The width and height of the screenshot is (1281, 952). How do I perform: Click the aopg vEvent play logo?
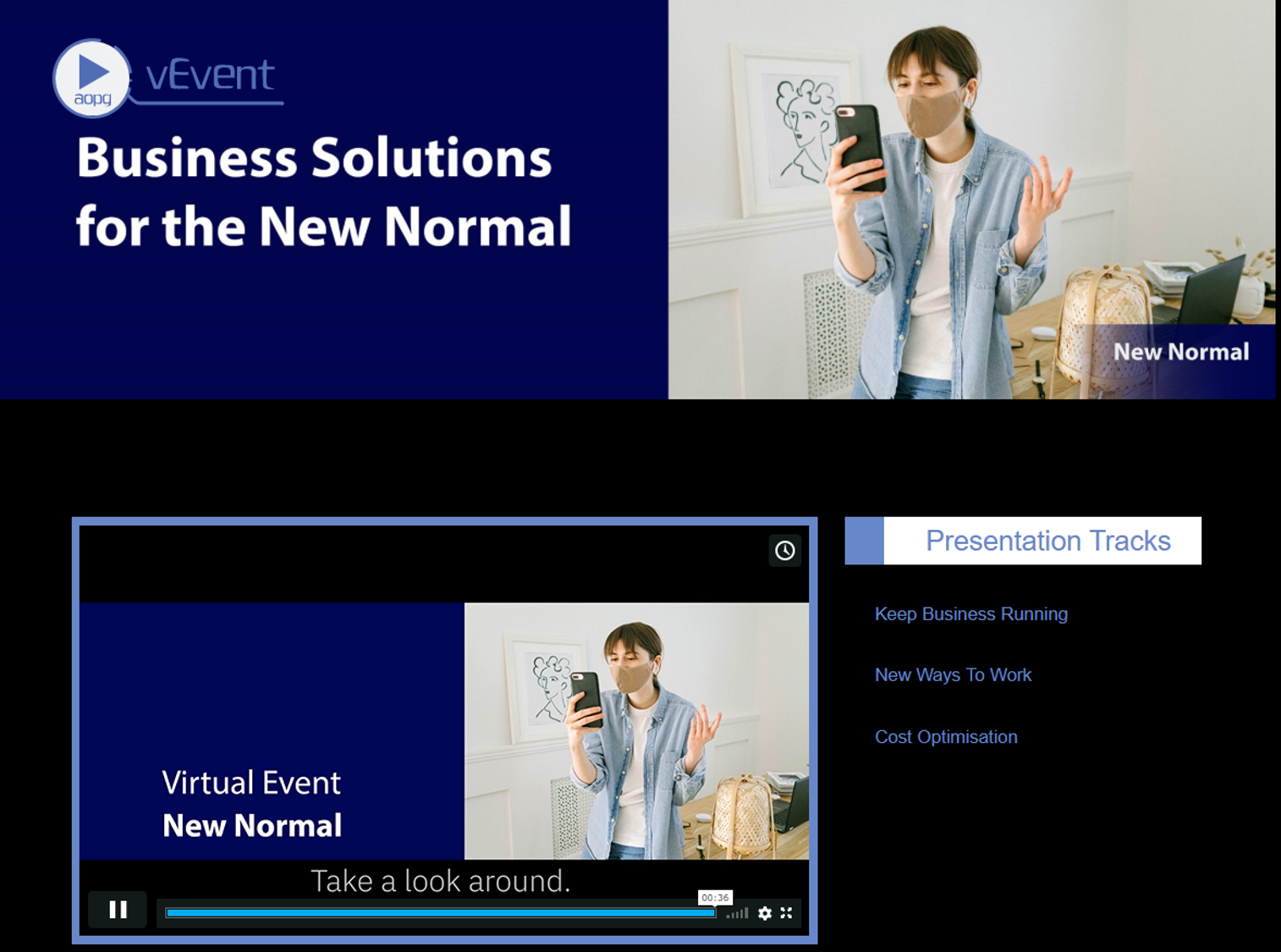tap(92, 78)
